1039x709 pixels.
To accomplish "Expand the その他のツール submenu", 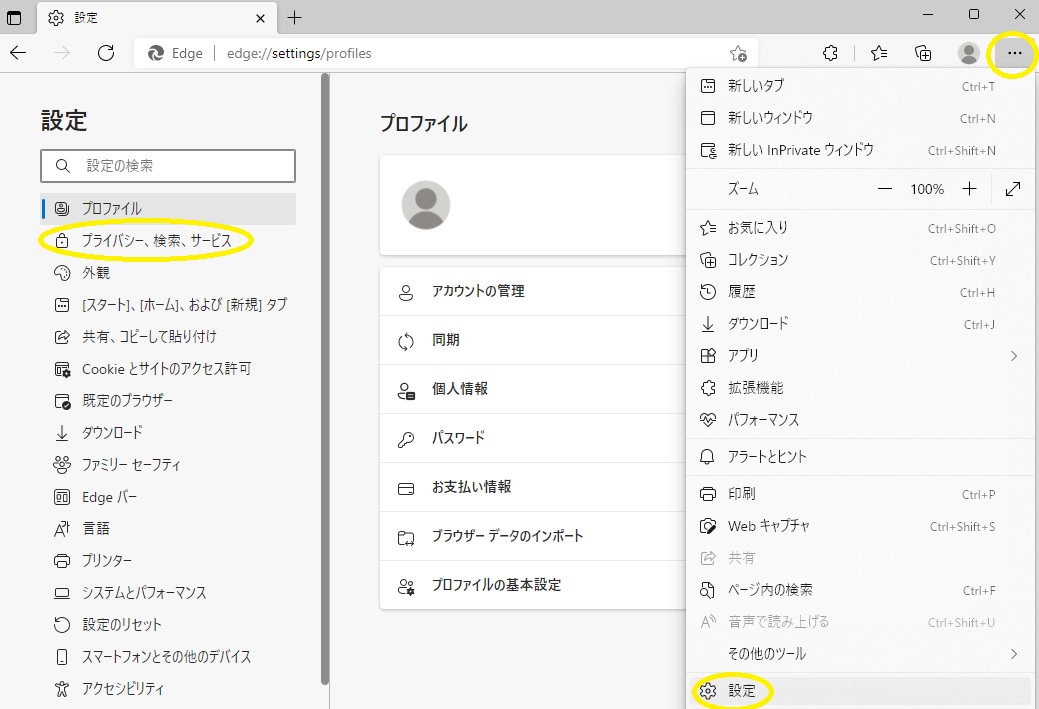I will [760, 655].
